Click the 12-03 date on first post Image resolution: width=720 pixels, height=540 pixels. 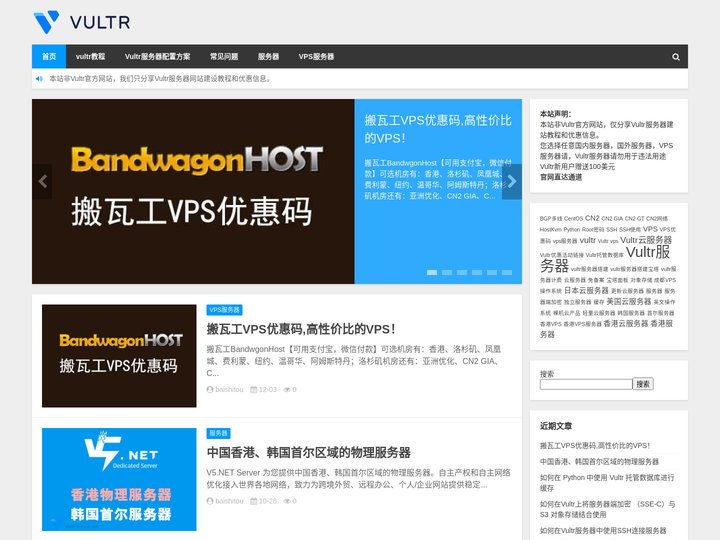tap(264, 389)
